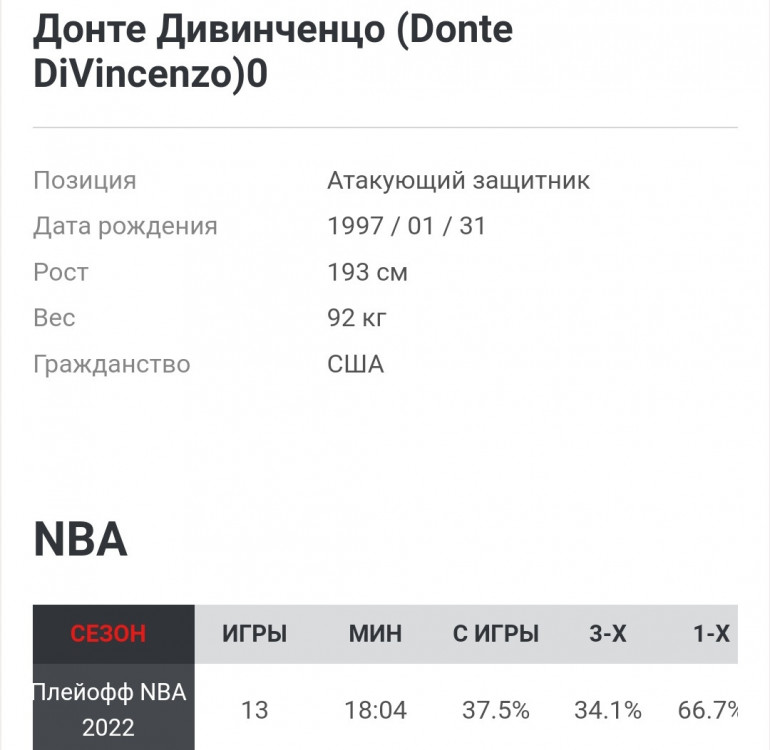The width and height of the screenshot is (770, 750).
Task: Select the 3-Х column header
Action: 607,633
